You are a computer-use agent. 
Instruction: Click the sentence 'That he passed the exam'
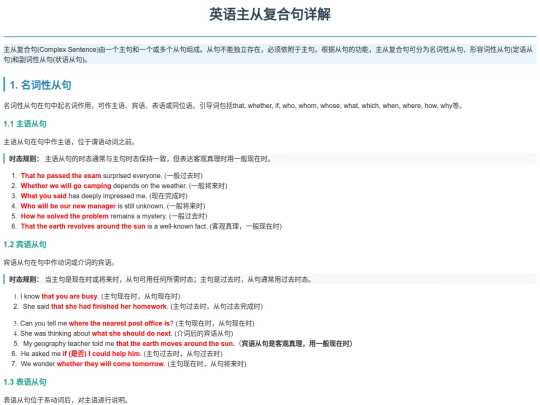click(x=61, y=176)
